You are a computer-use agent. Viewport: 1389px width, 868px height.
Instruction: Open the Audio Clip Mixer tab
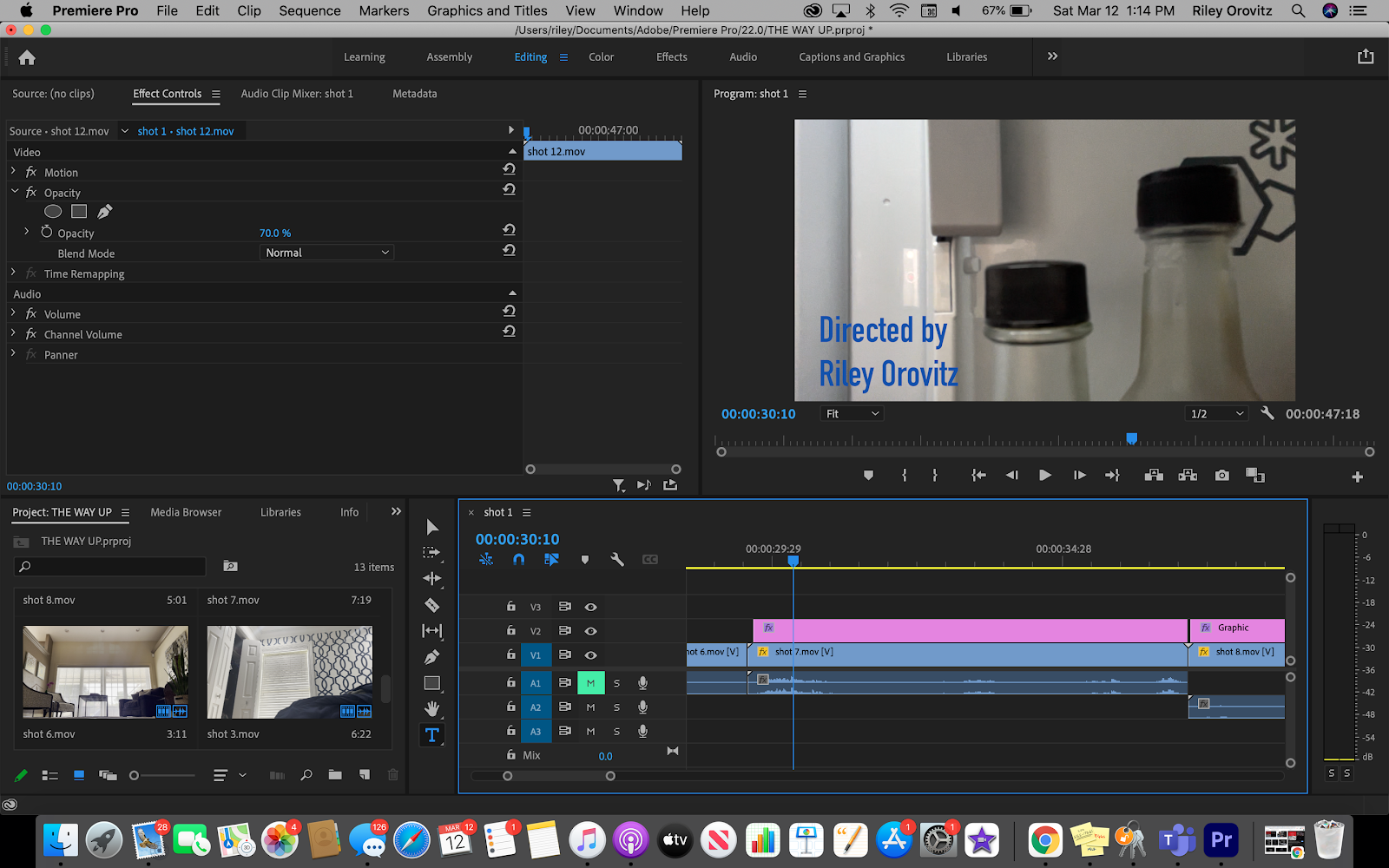pos(297,94)
